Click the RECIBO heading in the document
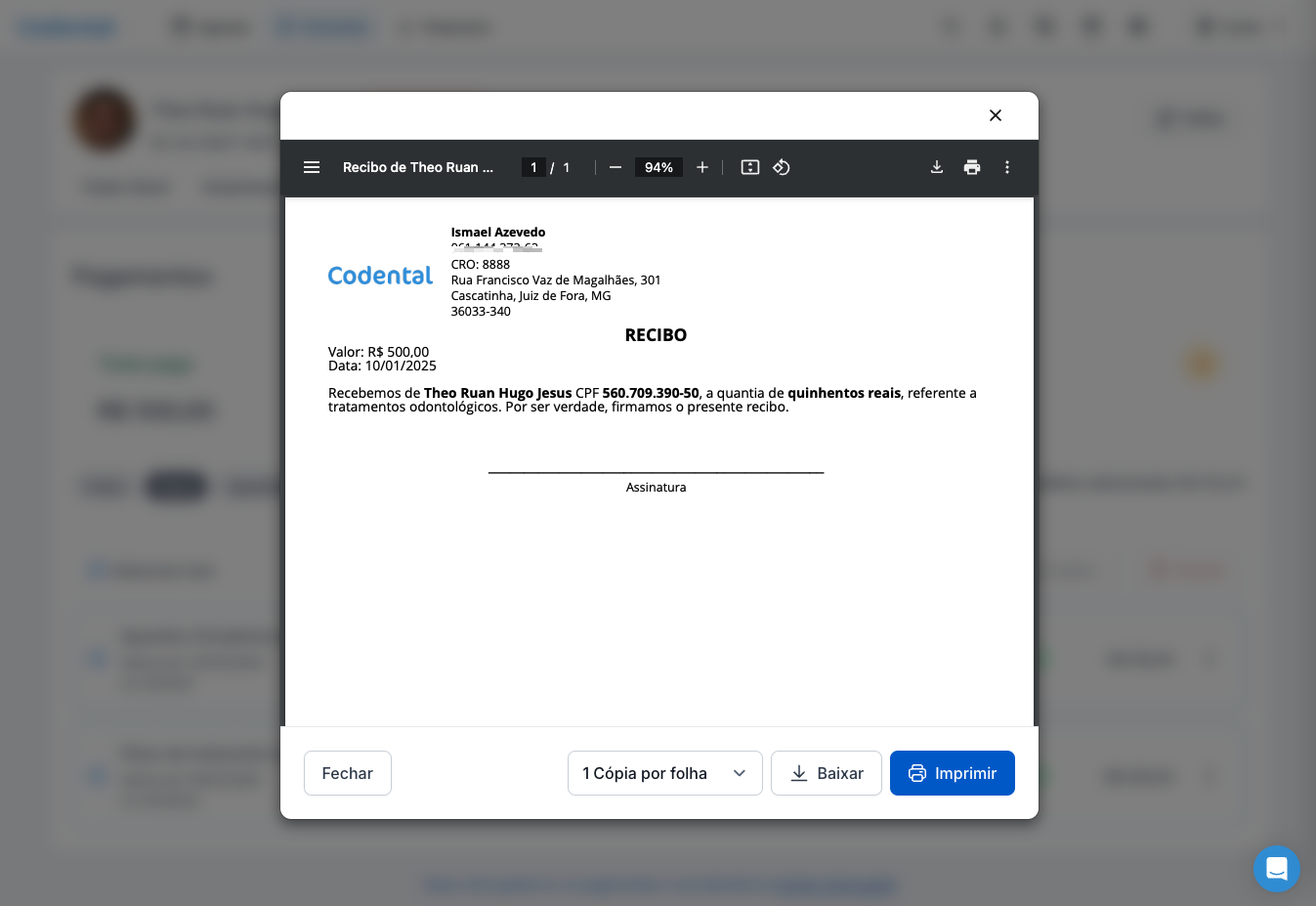This screenshot has height=906, width=1316. click(656, 335)
